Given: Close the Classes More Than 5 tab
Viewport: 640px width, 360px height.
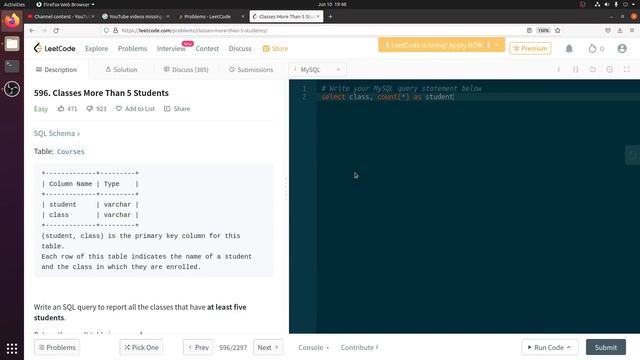Looking at the screenshot, I should 318,17.
